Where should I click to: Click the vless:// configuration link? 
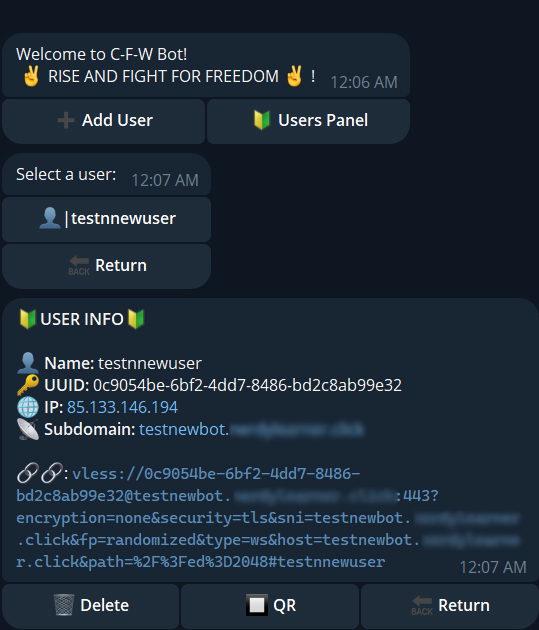click(x=229, y=518)
